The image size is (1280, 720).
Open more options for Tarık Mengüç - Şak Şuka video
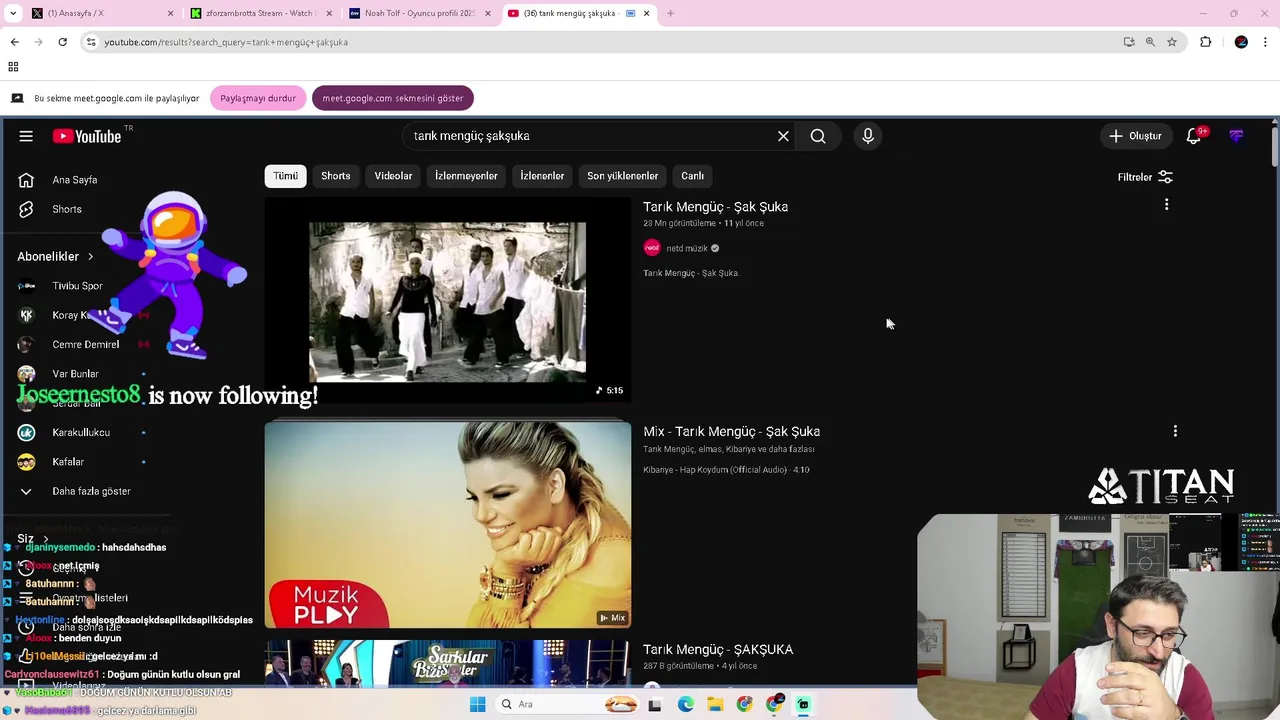[x=1166, y=205]
